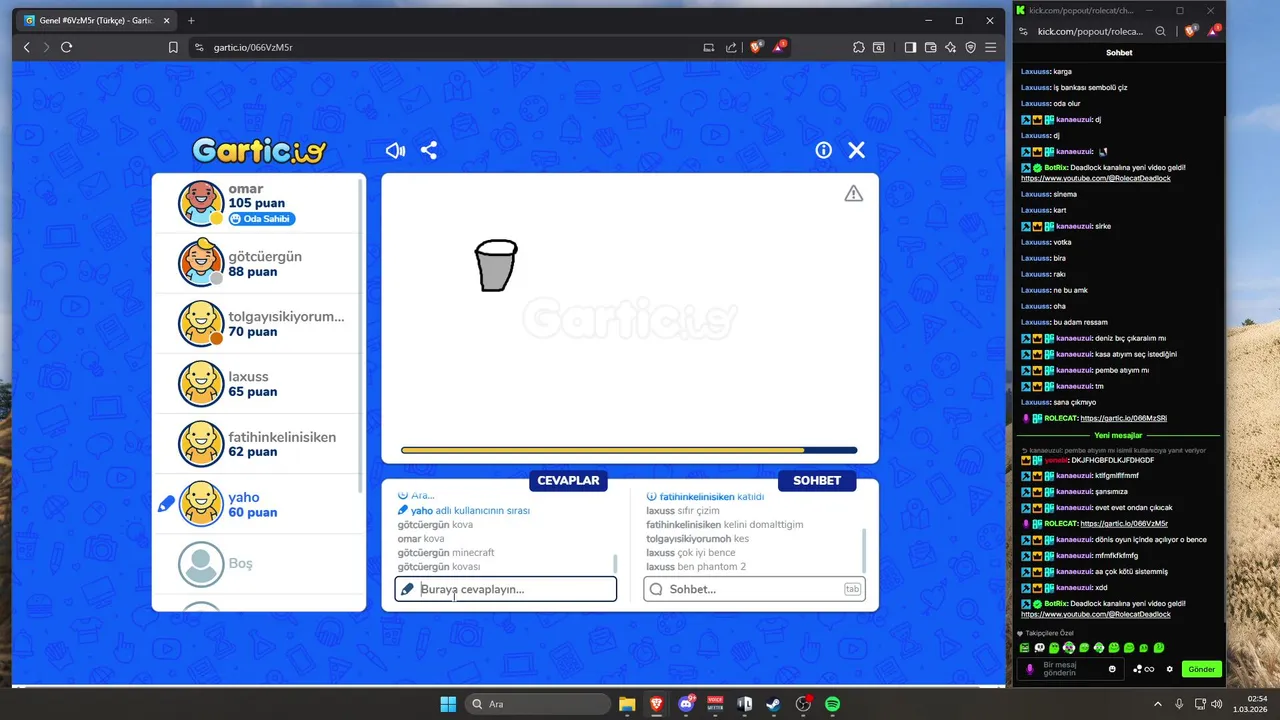The height and width of the screenshot is (720, 1280).
Task: Select player tolgayısikiyorum in the list
Action: pos(258,324)
